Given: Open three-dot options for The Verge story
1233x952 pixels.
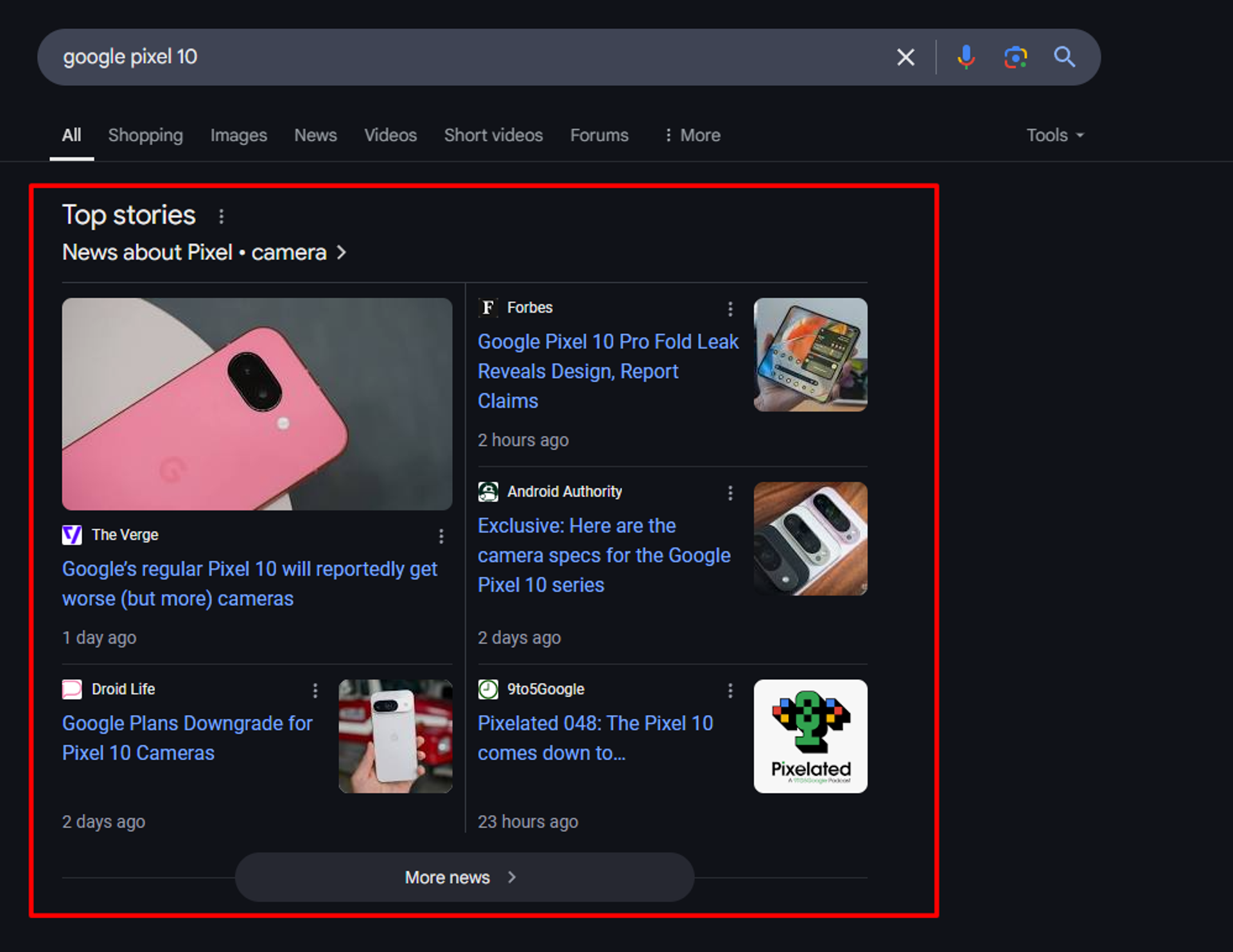Looking at the screenshot, I should (441, 536).
